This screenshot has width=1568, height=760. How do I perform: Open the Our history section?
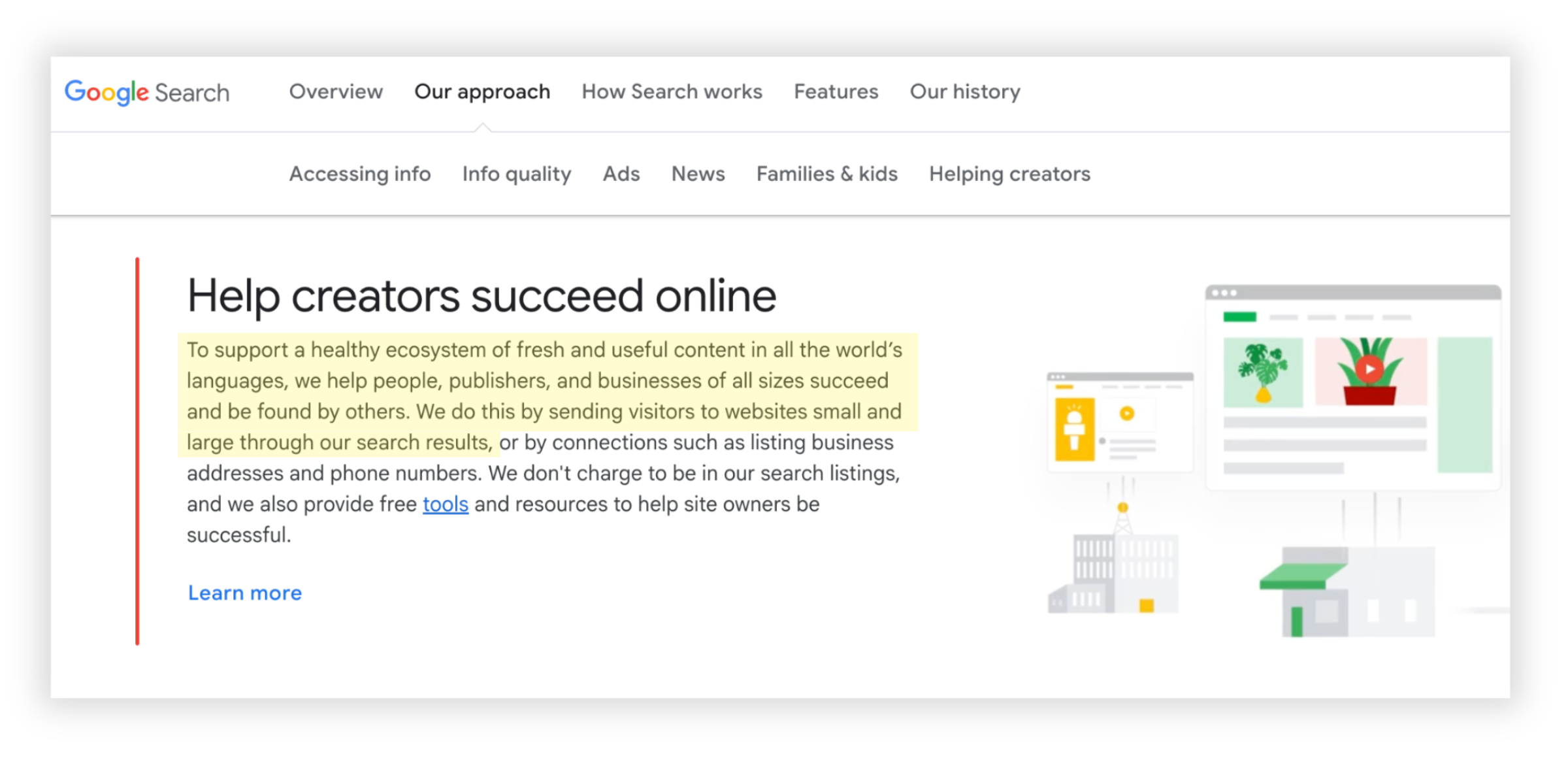click(x=965, y=92)
